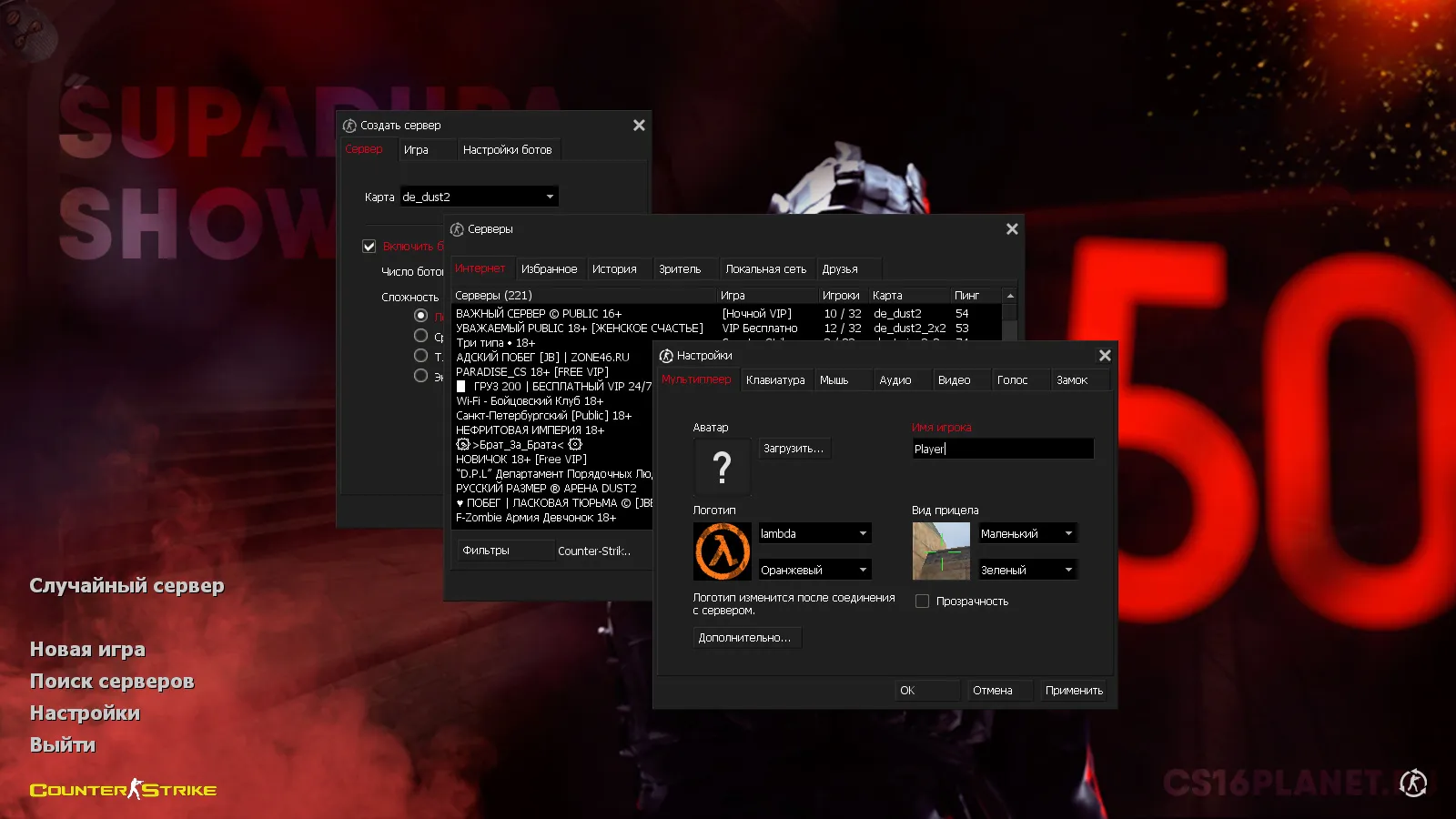The image size is (1456, 819).
Task: Click the Half-Life lambda logo thumbnail
Action: pos(722,551)
